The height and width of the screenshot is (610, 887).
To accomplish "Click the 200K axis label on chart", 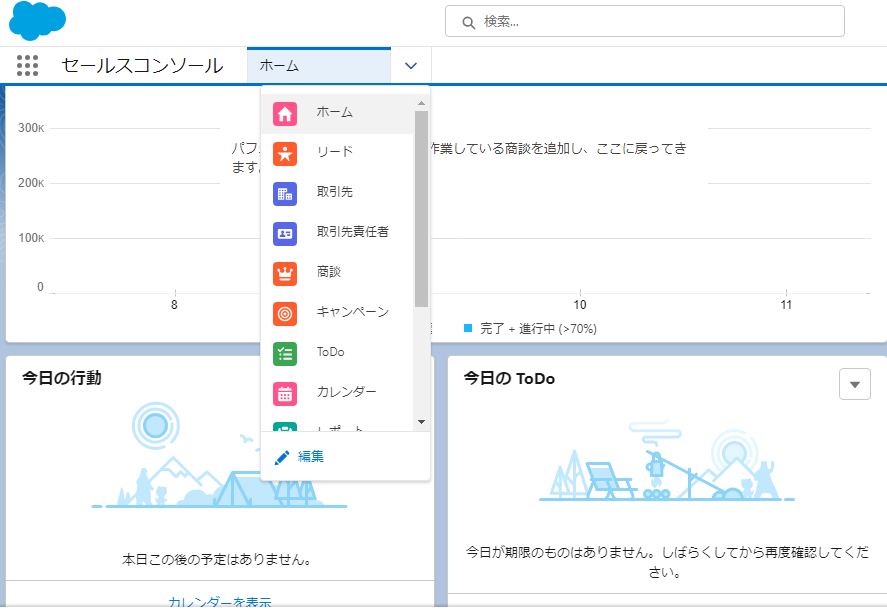I will pyautogui.click(x=31, y=183).
